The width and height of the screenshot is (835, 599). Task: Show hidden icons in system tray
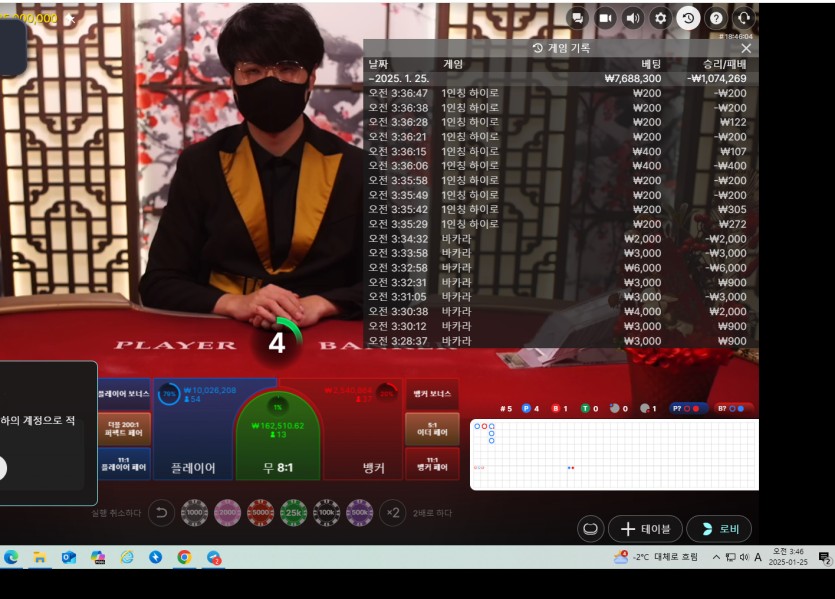pyautogui.click(x=716, y=557)
